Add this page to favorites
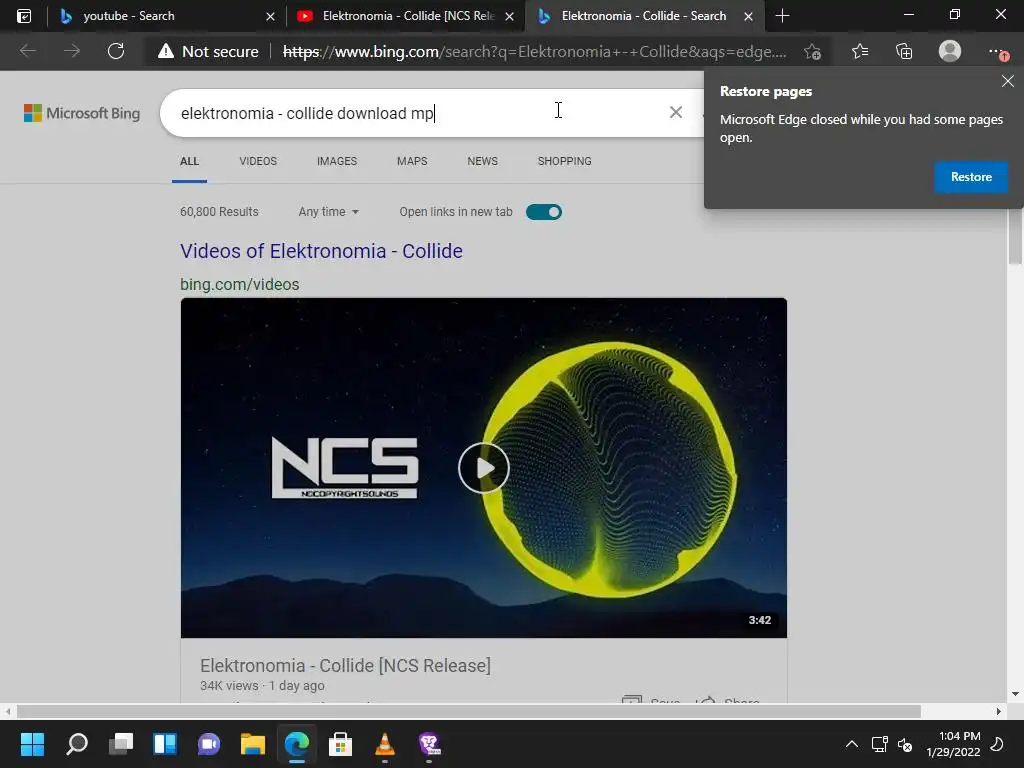 tap(813, 51)
